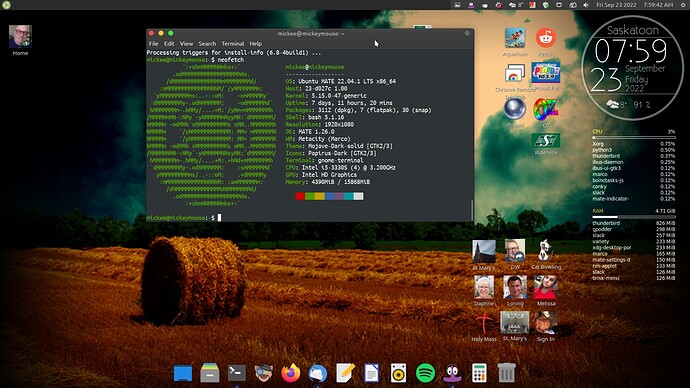Image resolution: width=690 pixels, height=388 pixels.
Task: Open the terminal View menu
Action: coord(187,44)
